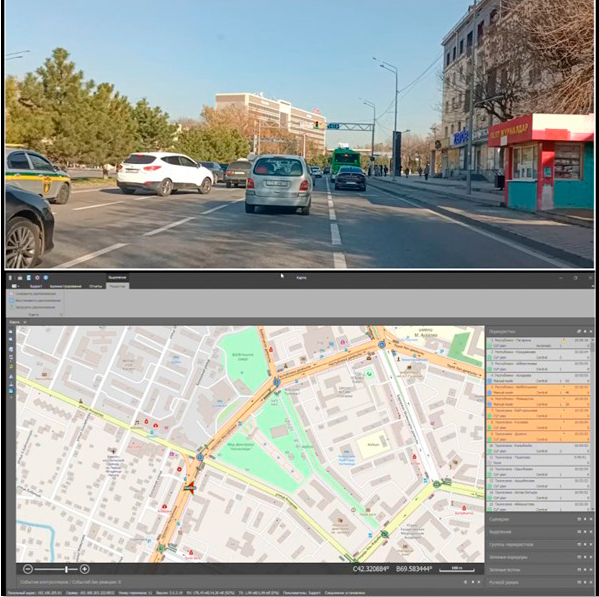Click the intersection marker at the top of the map

tap(382, 345)
